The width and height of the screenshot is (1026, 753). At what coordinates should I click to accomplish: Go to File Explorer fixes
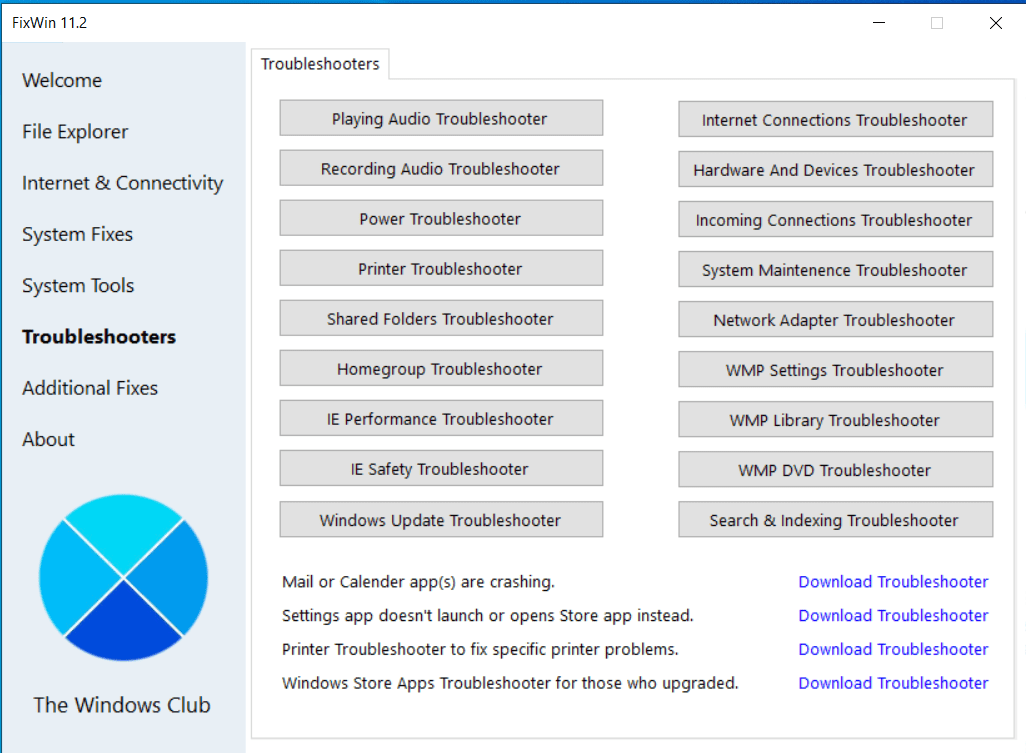[x=75, y=131]
